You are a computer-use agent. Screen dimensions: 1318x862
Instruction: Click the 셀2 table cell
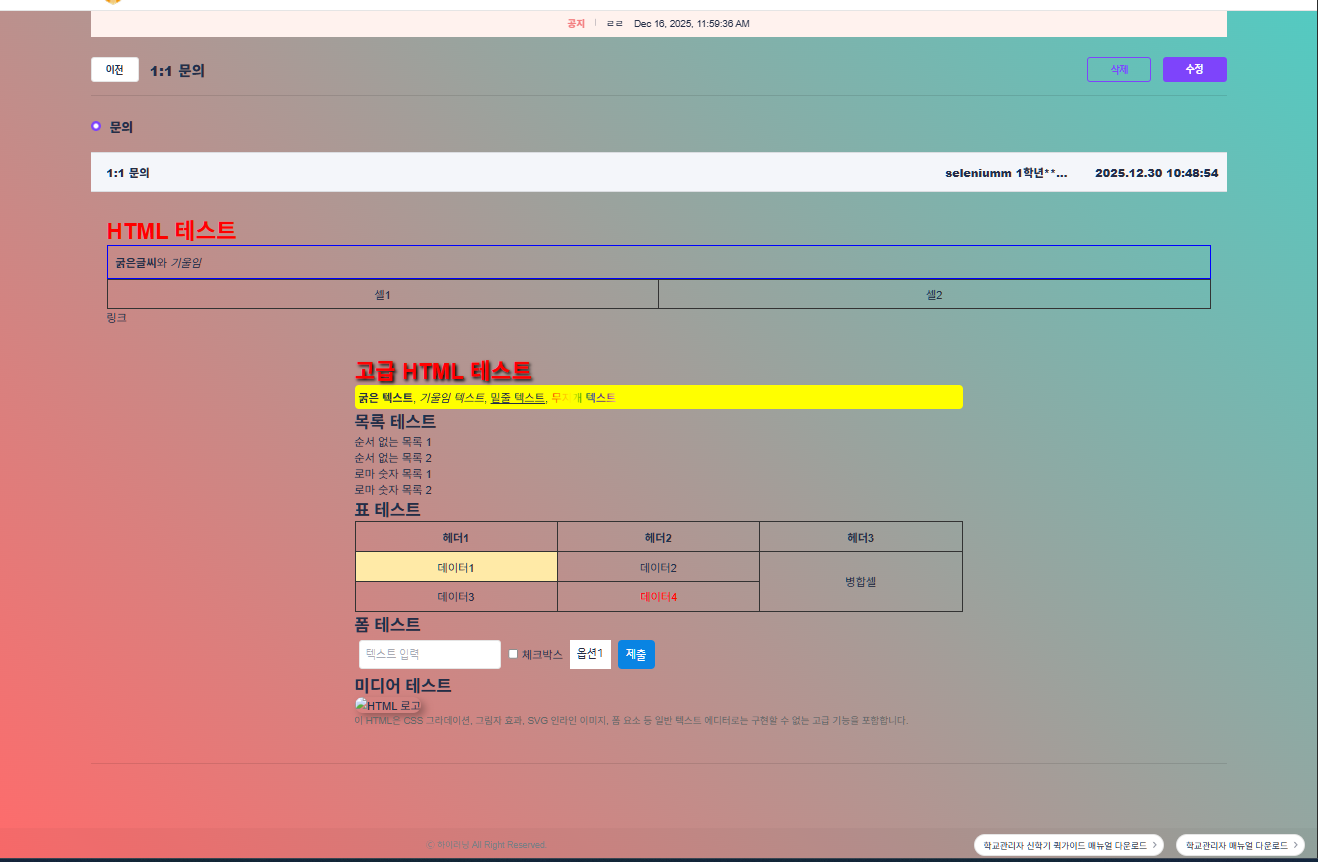(x=933, y=295)
